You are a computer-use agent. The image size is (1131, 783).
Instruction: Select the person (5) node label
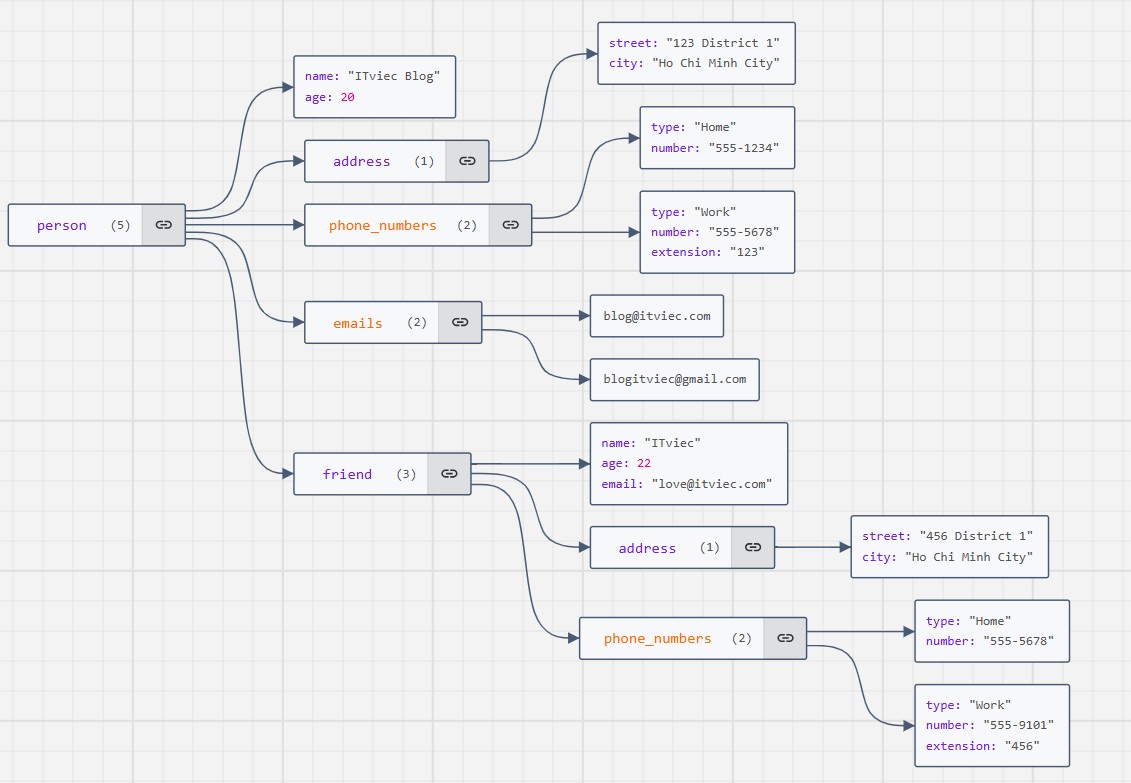tap(84, 226)
